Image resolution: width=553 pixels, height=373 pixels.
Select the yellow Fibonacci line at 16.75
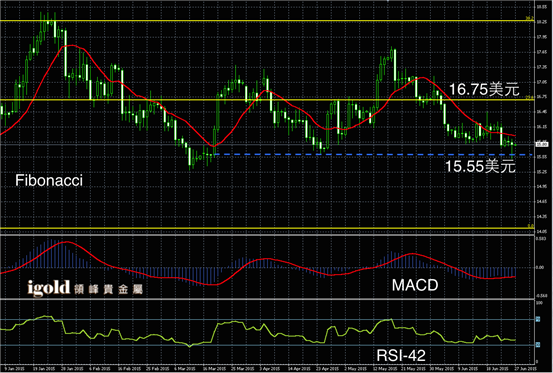267,100
